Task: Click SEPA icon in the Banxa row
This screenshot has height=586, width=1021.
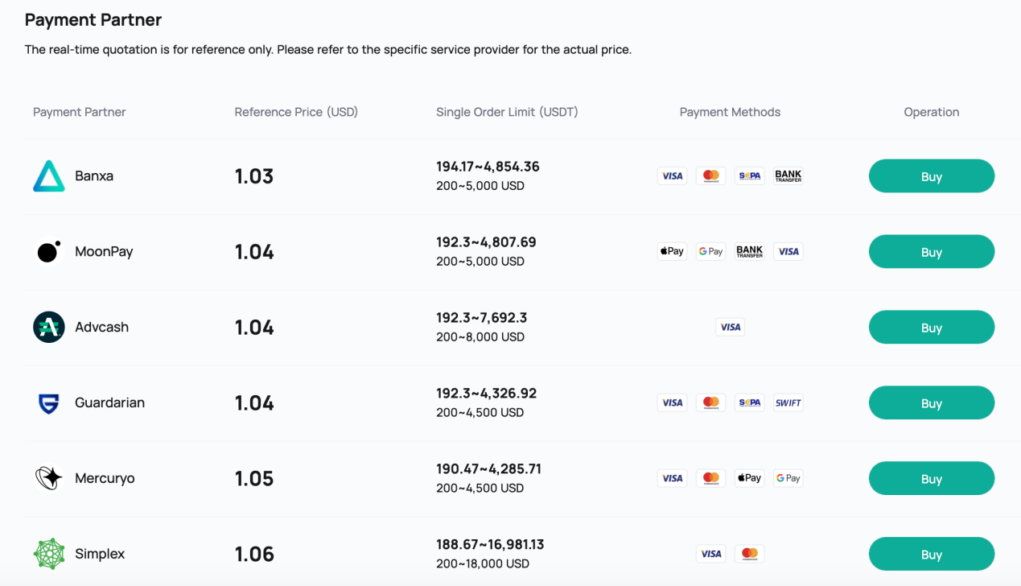Action: coord(749,176)
